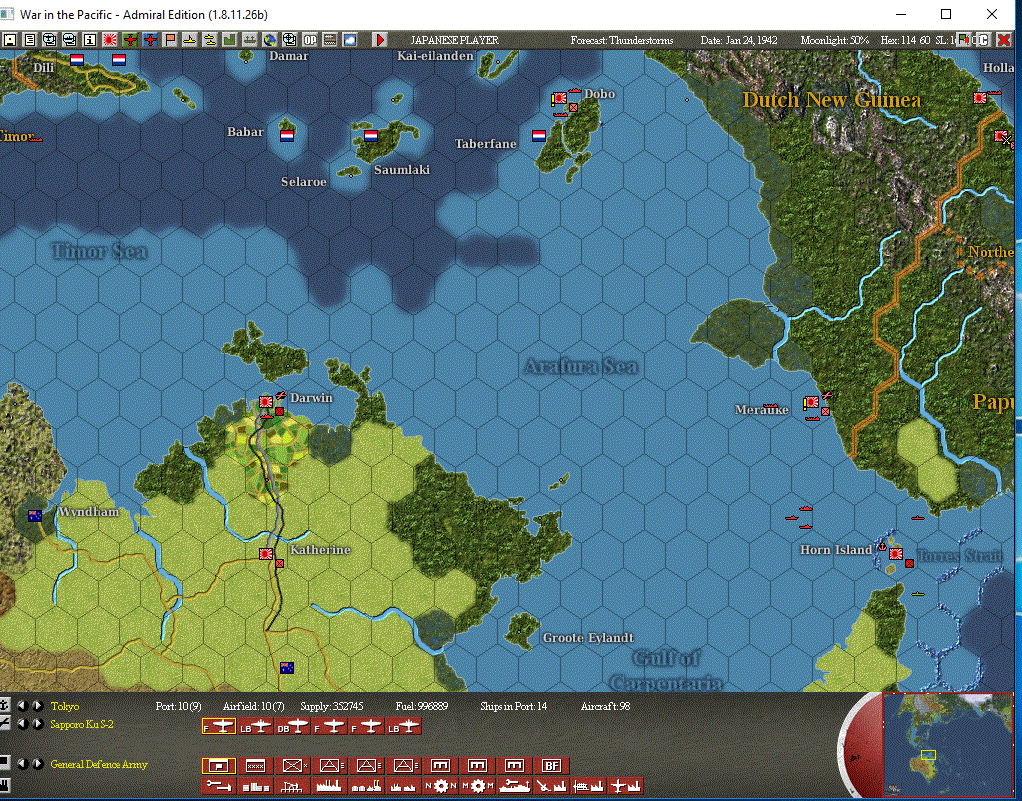Screen dimensions: 1022x801
Task: Click the infantry X land unit icon
Action: 292,765
